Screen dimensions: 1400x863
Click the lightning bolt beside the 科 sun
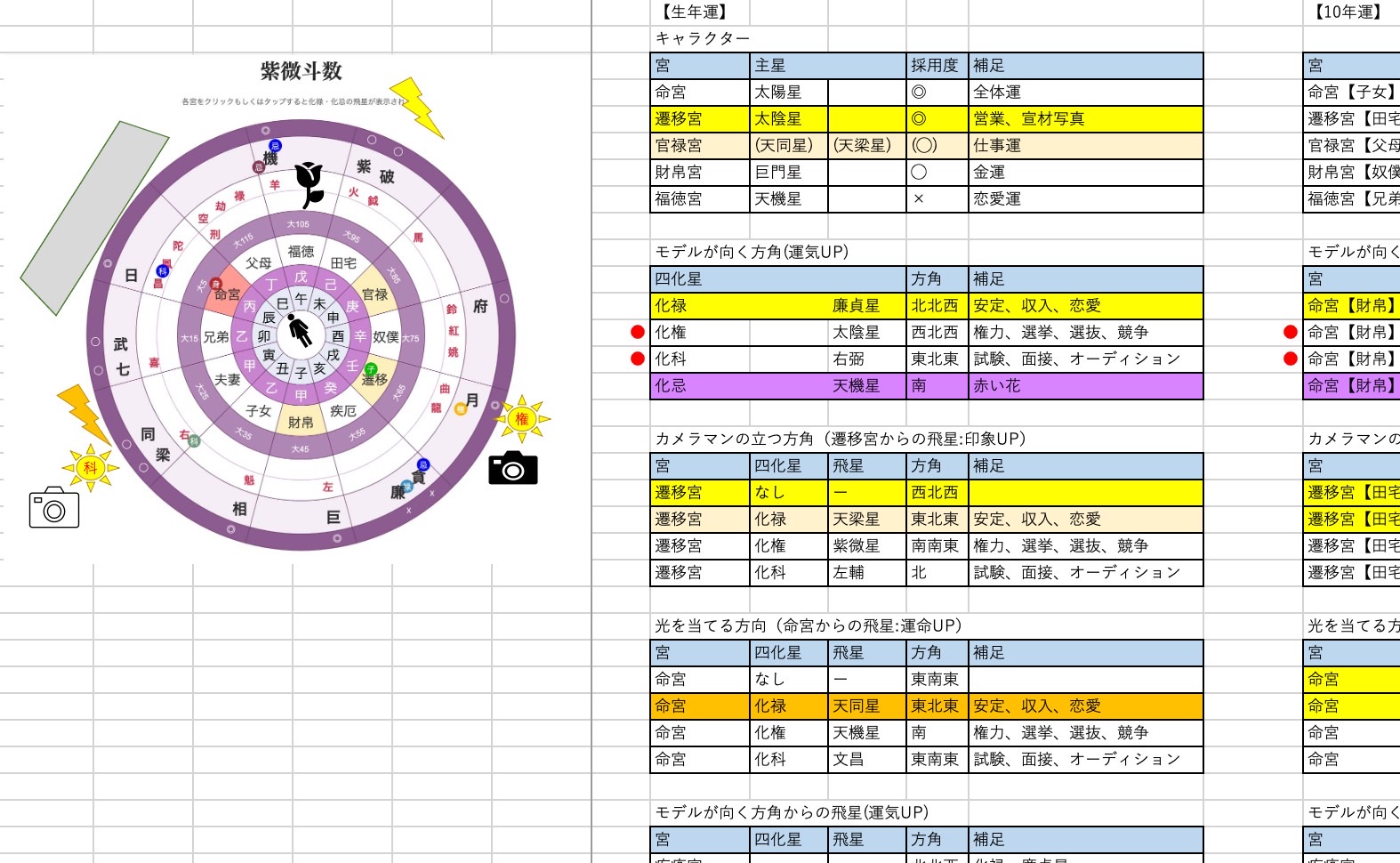(84, 413)
